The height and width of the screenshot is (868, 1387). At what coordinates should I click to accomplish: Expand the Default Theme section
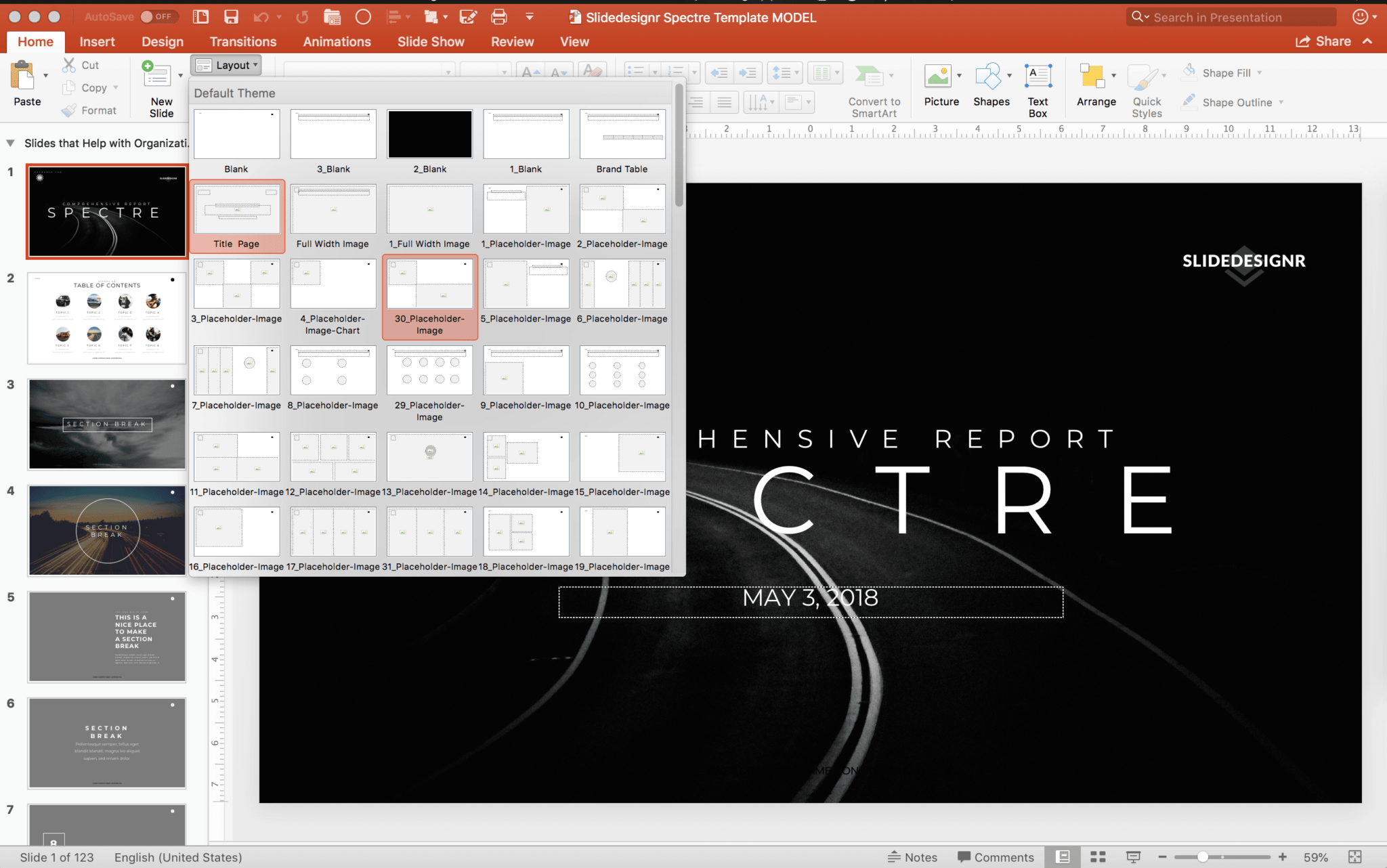(x=234, y=92)
